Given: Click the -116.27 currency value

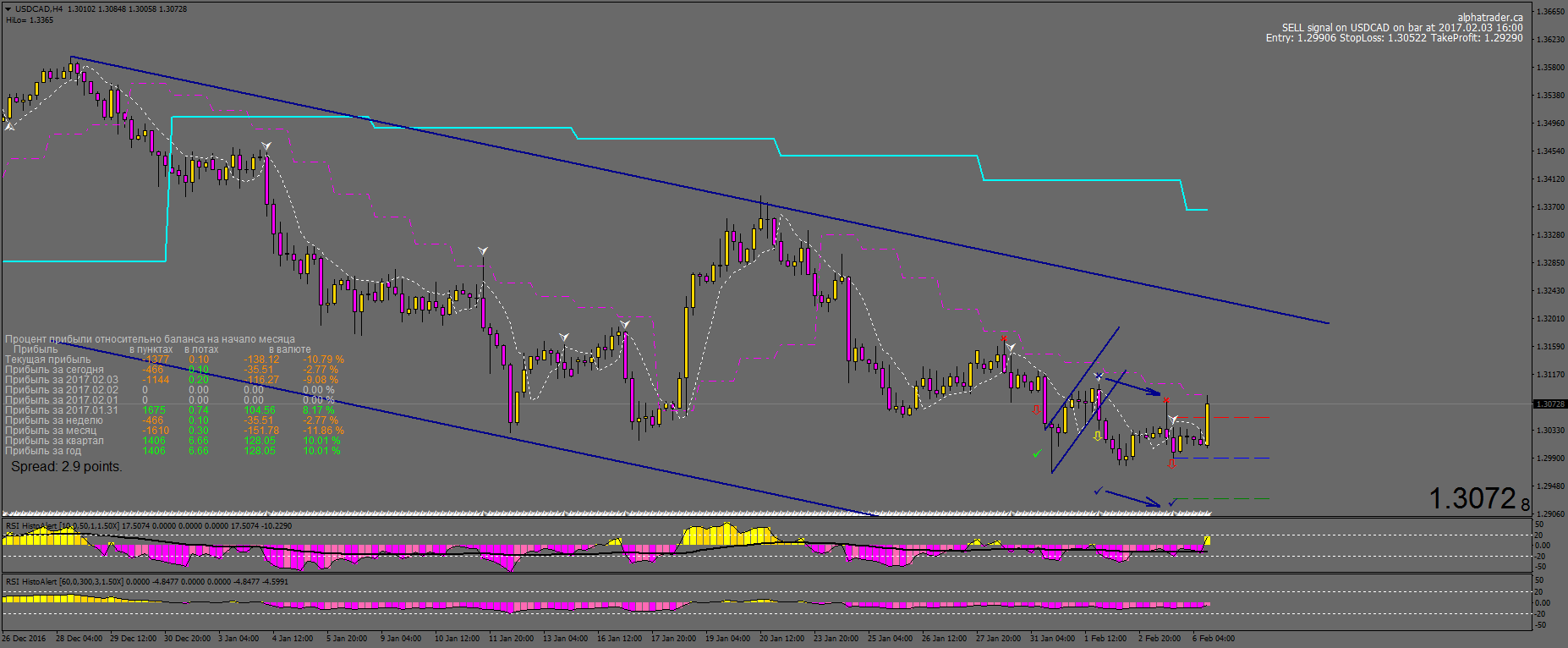Looking at the screenshot, I should coord(261,380).
